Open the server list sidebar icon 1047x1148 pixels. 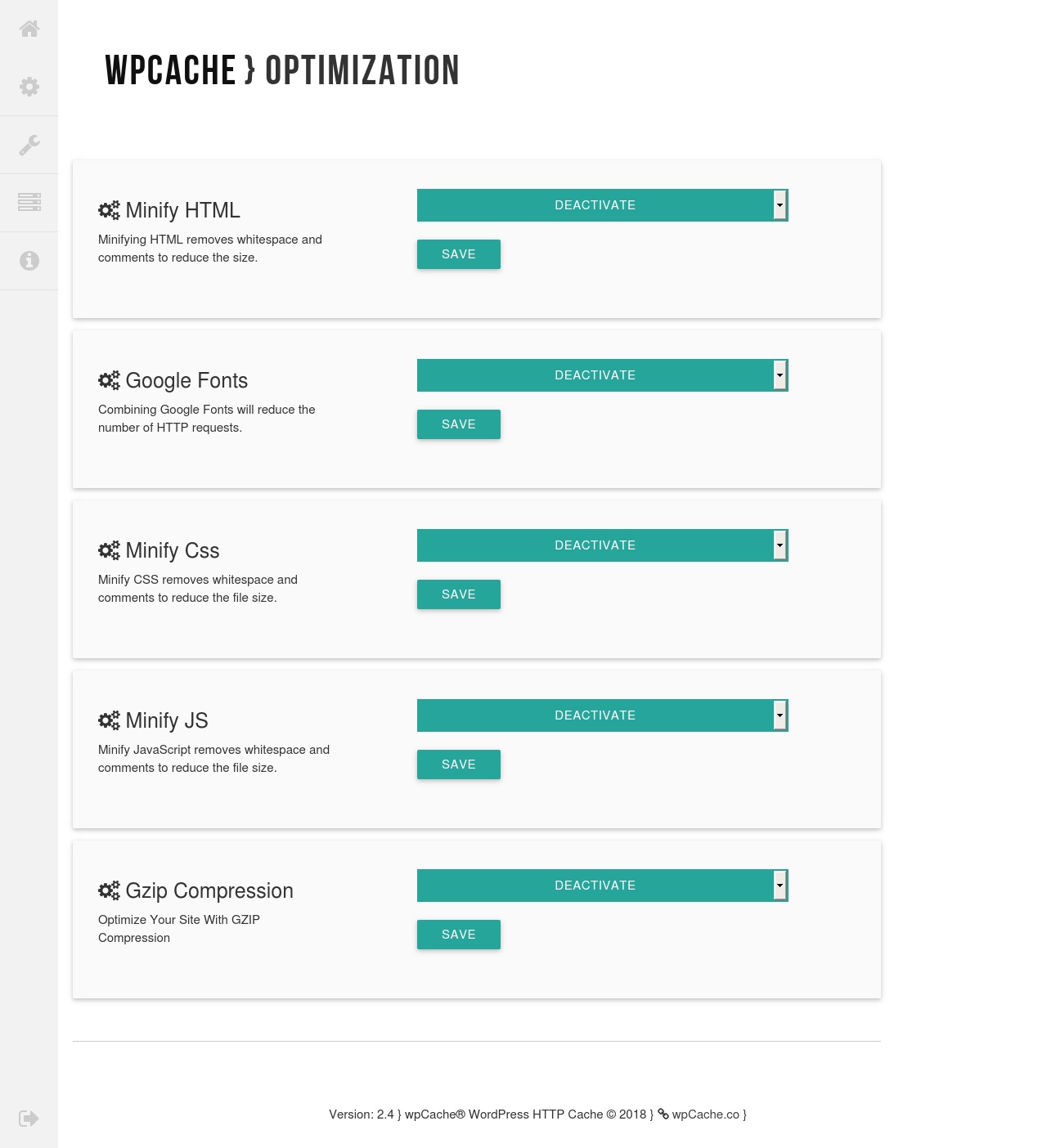(x=29, y=202)
